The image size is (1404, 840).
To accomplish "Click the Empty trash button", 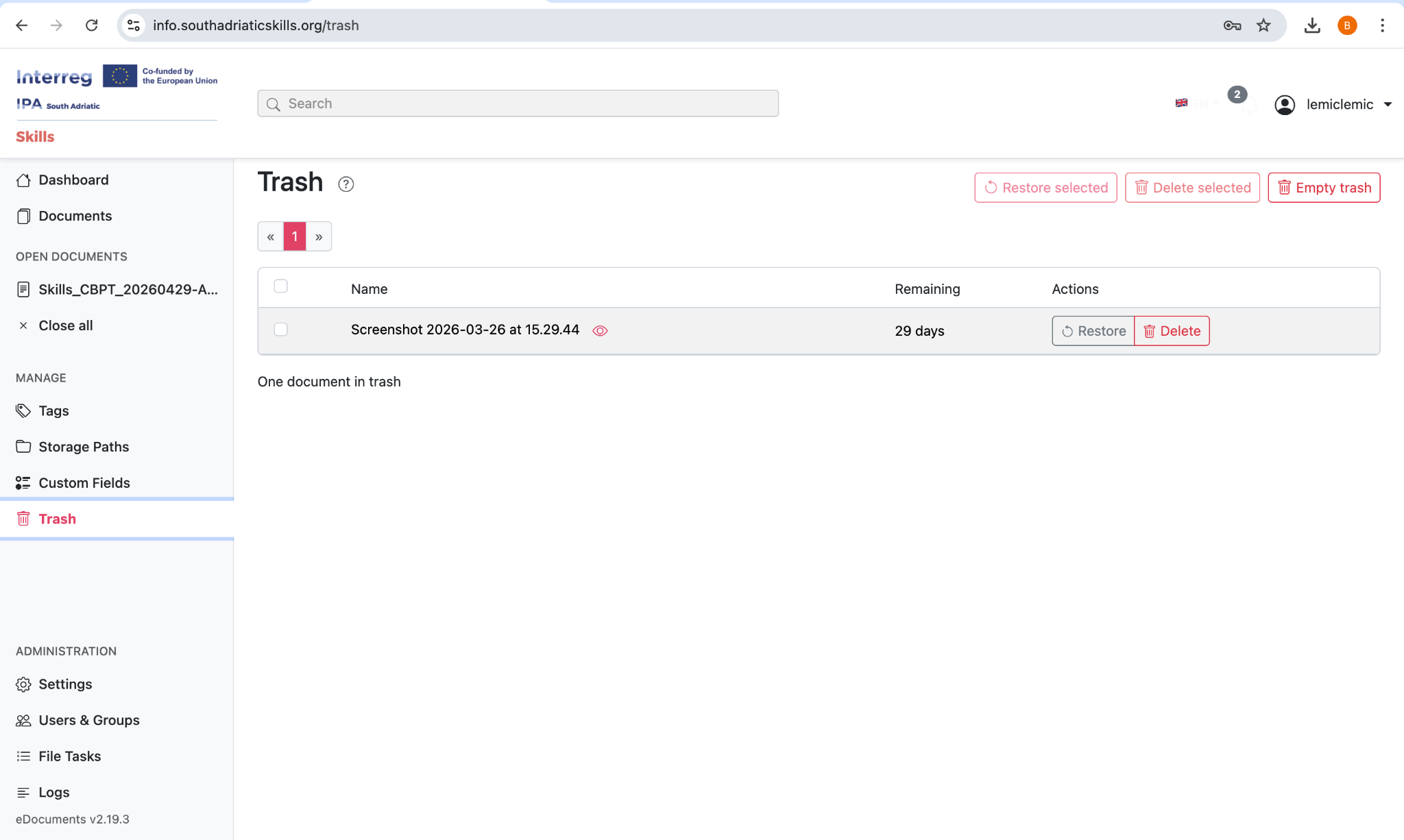I will tap(1324, 188).
